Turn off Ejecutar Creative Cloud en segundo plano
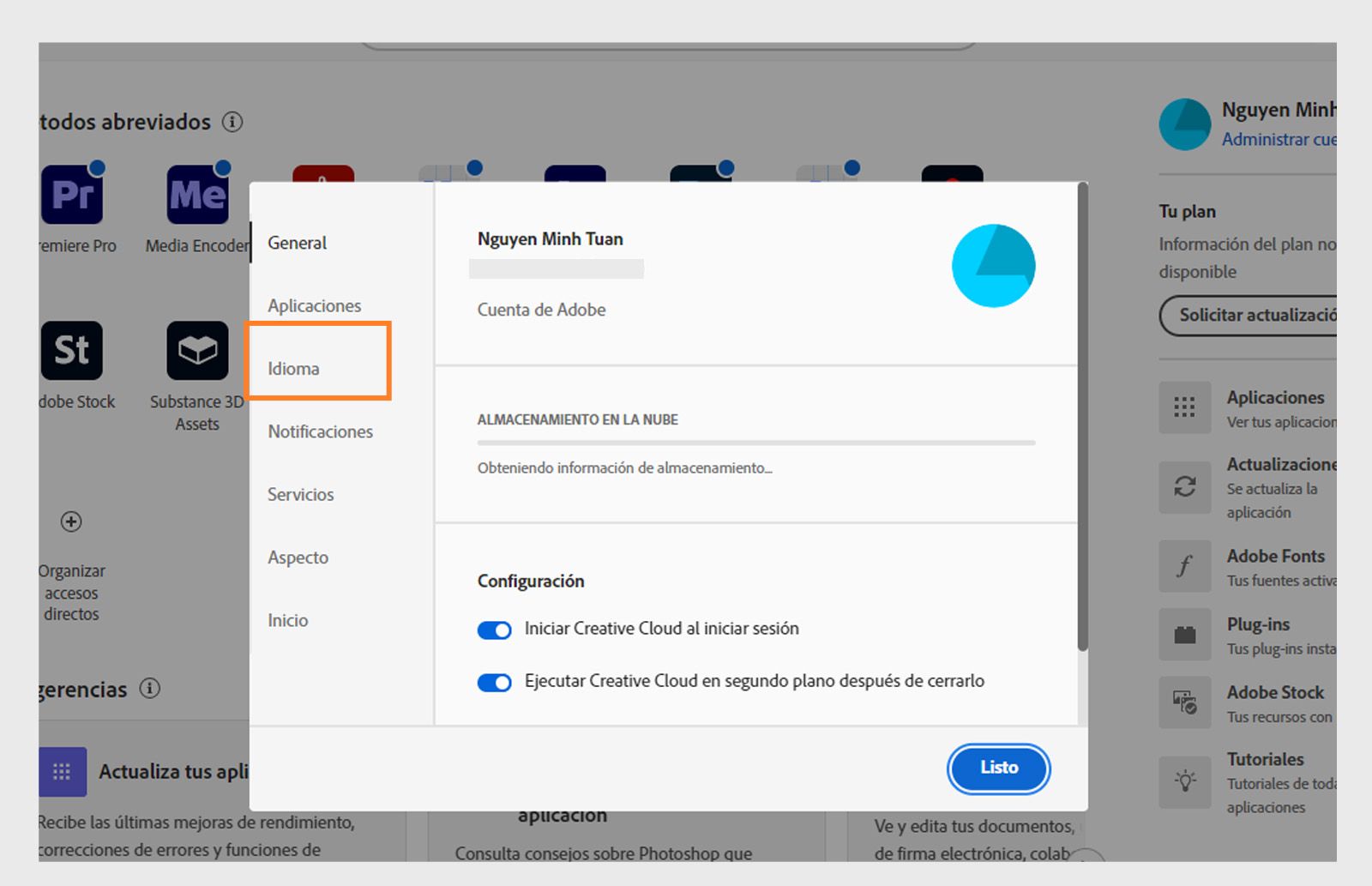1372x886 pixels. coord(494,683)
